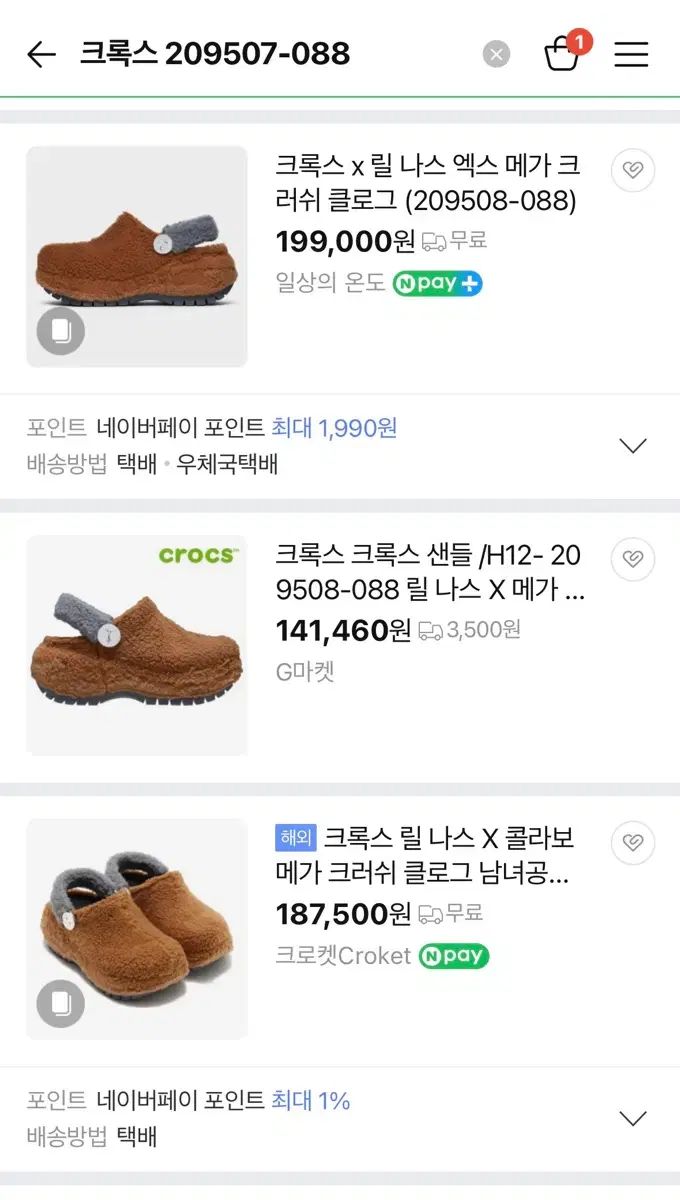680x1200 pixels.
Task: Select the Npay+ badge on the first product
Action: tap(438, 284)
